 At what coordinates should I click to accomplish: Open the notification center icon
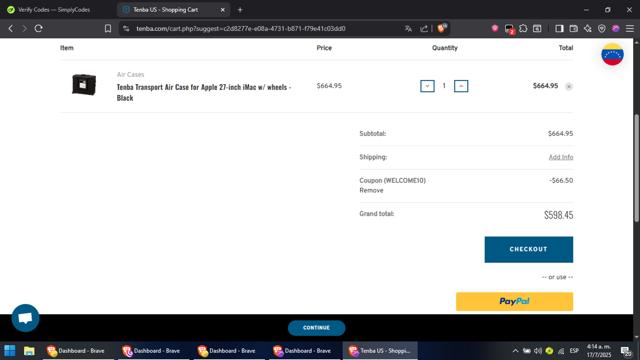coord(626,351)
